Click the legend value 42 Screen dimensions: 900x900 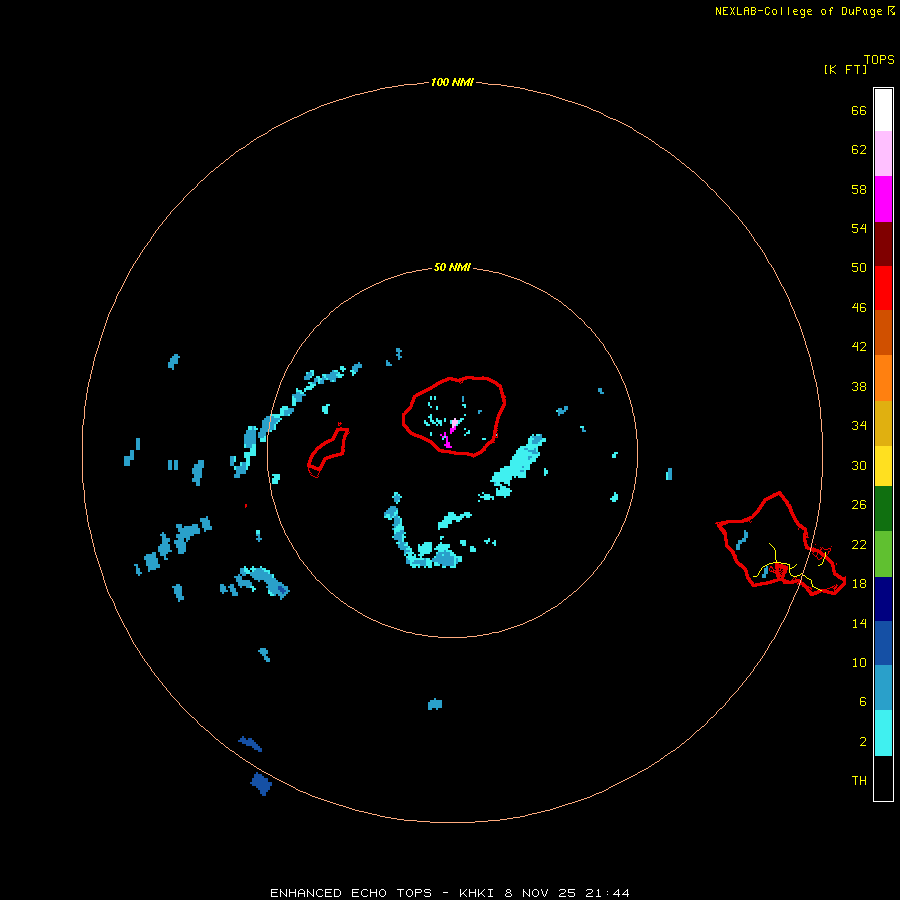click(859, 347)
